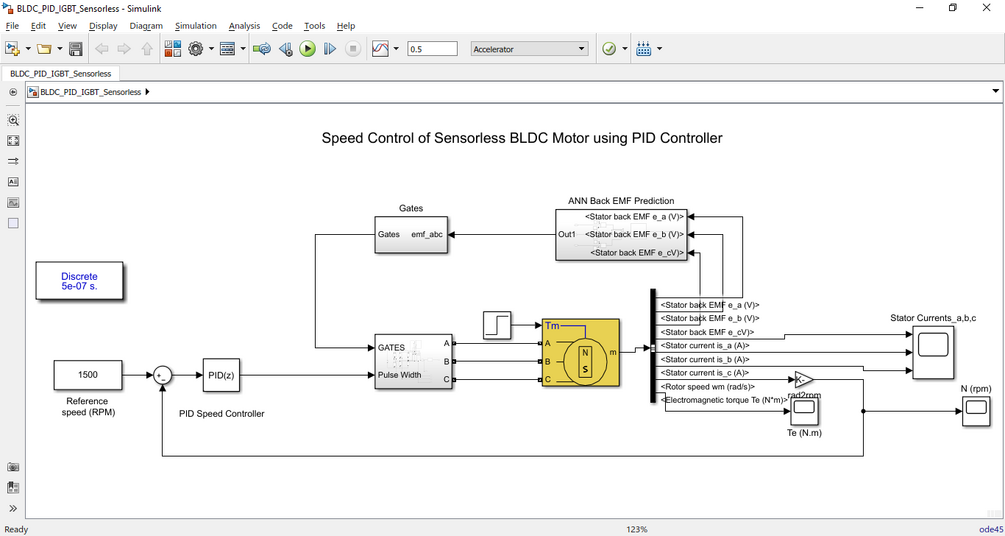Expand the address bar dropdown arrow
The width and height of the screenshot is (1005, 536).
995,92
